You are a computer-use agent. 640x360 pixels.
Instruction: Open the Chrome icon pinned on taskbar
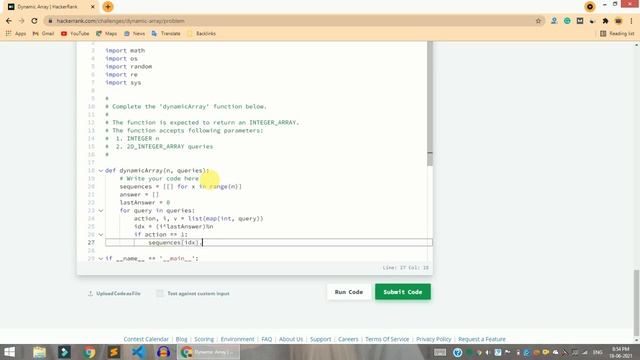(x=89, y=352)
